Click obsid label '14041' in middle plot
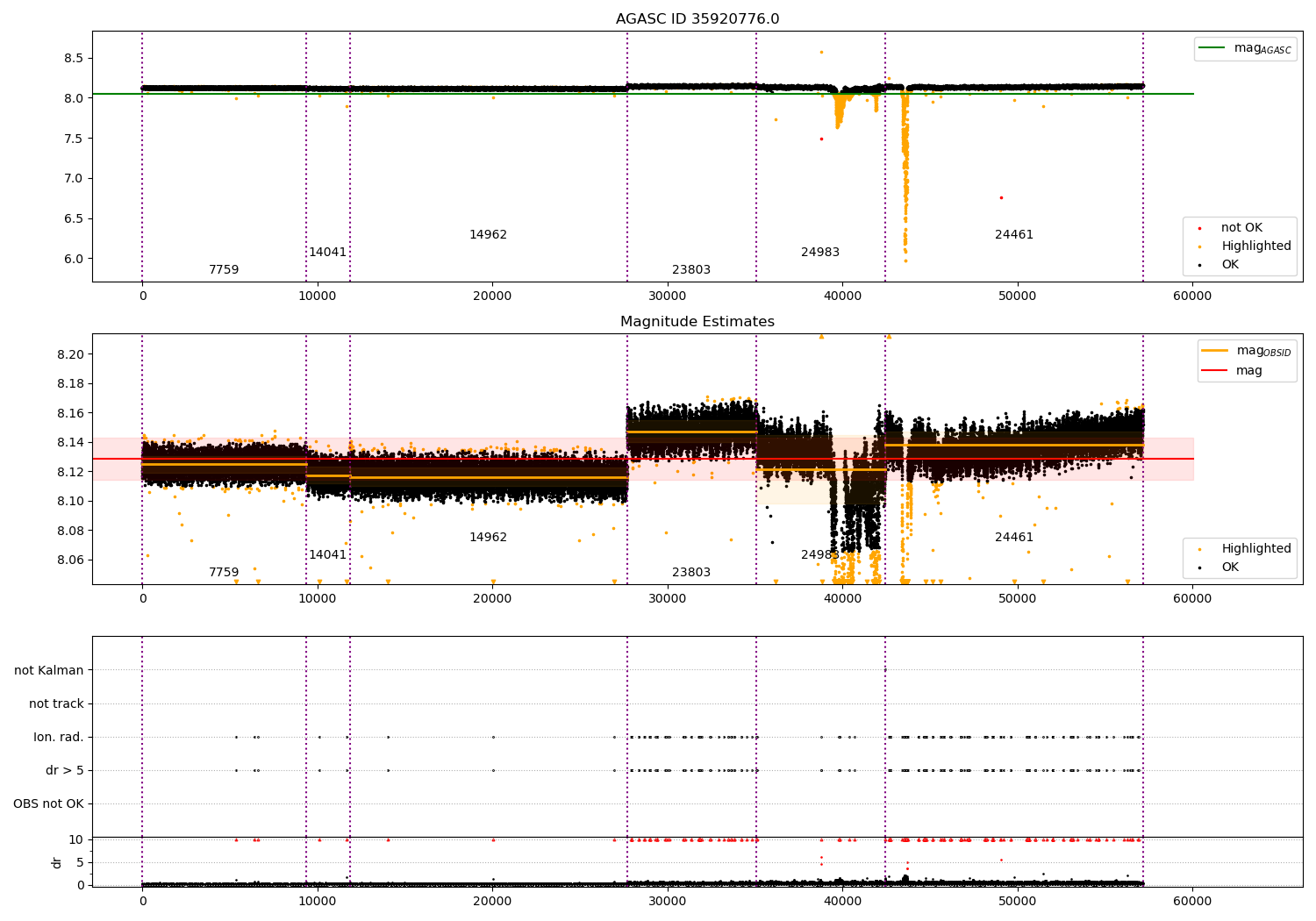The width and height of the screenshot is (1316, 921). [x=327, y=555]
